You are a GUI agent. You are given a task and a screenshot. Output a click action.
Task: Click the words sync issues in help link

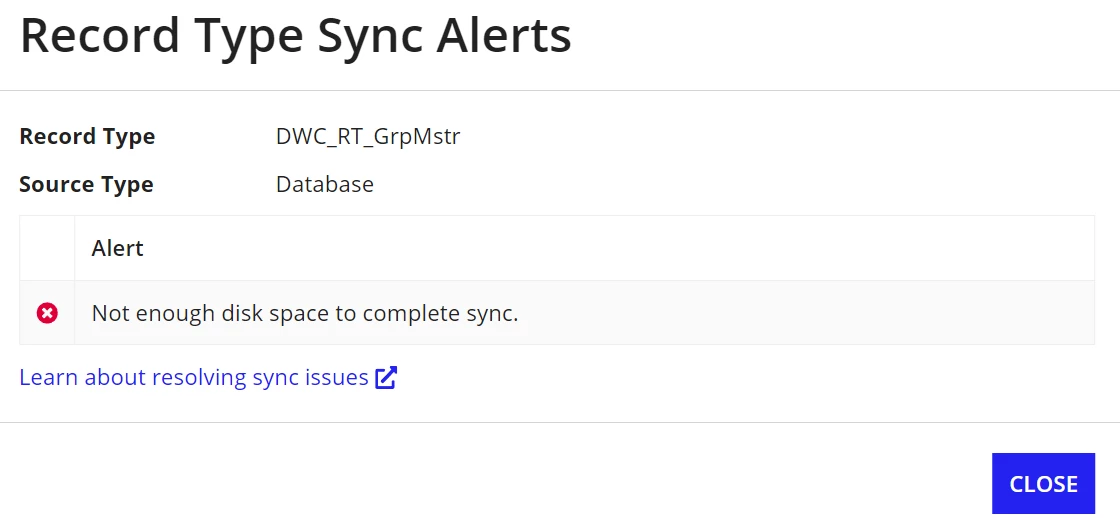pos(311,377)
